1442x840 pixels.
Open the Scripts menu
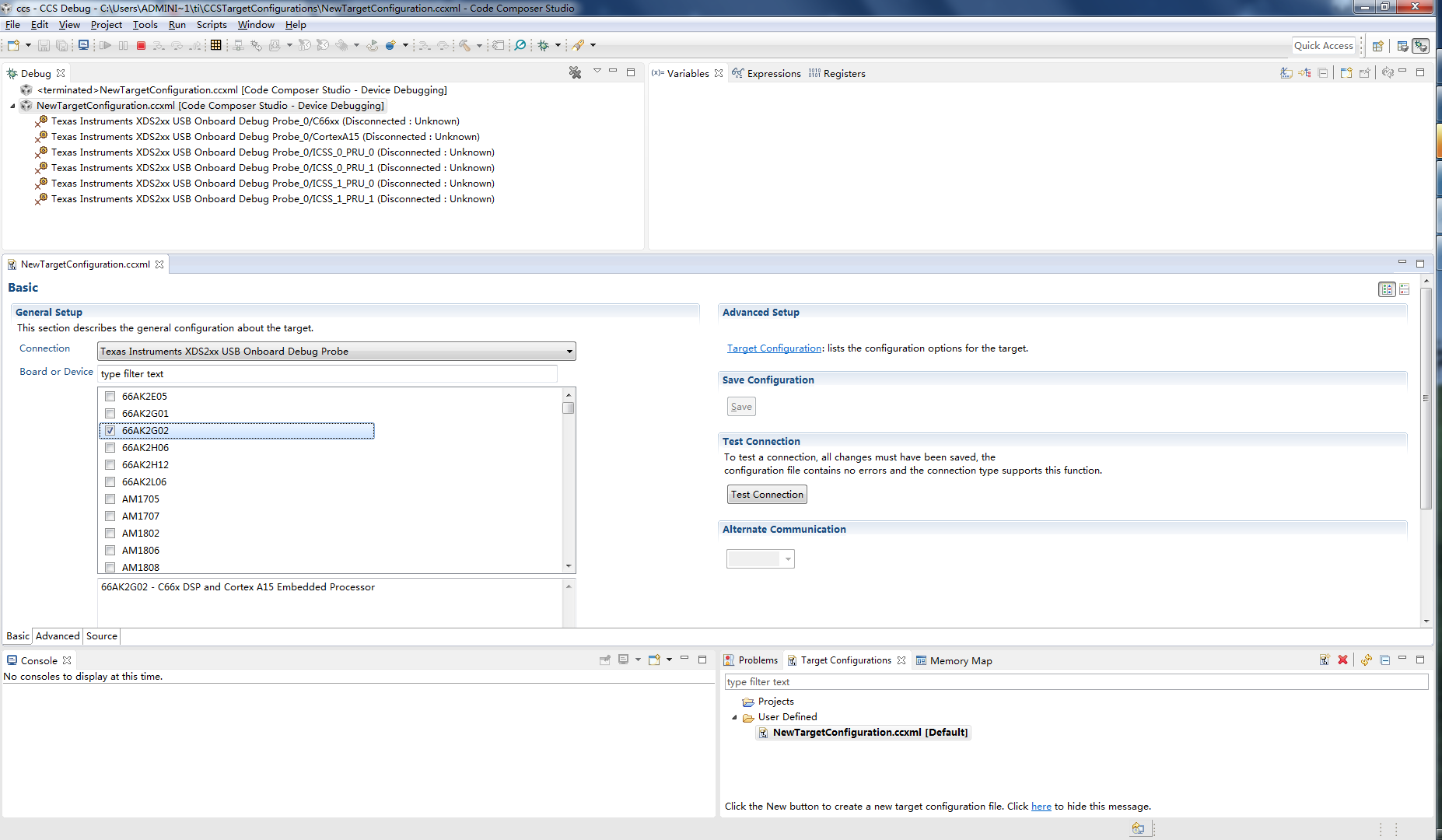click(212, 25)
